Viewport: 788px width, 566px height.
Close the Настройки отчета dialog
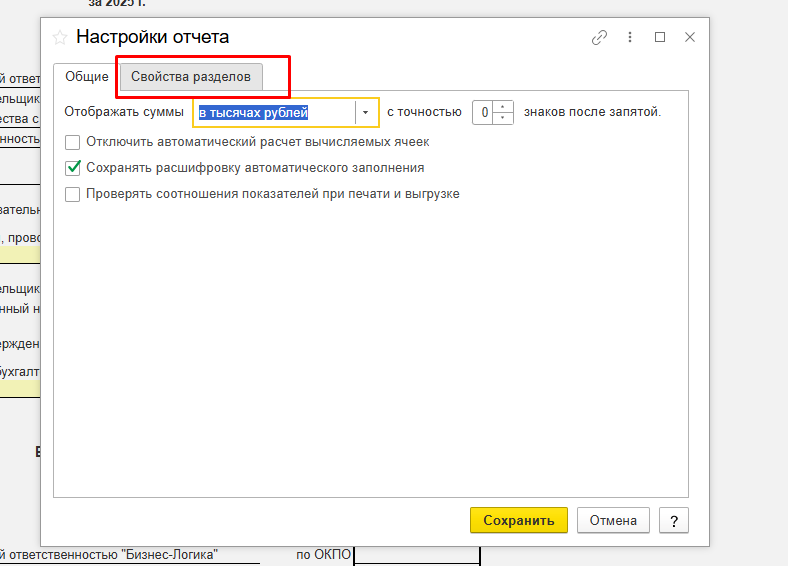(690, 37)
